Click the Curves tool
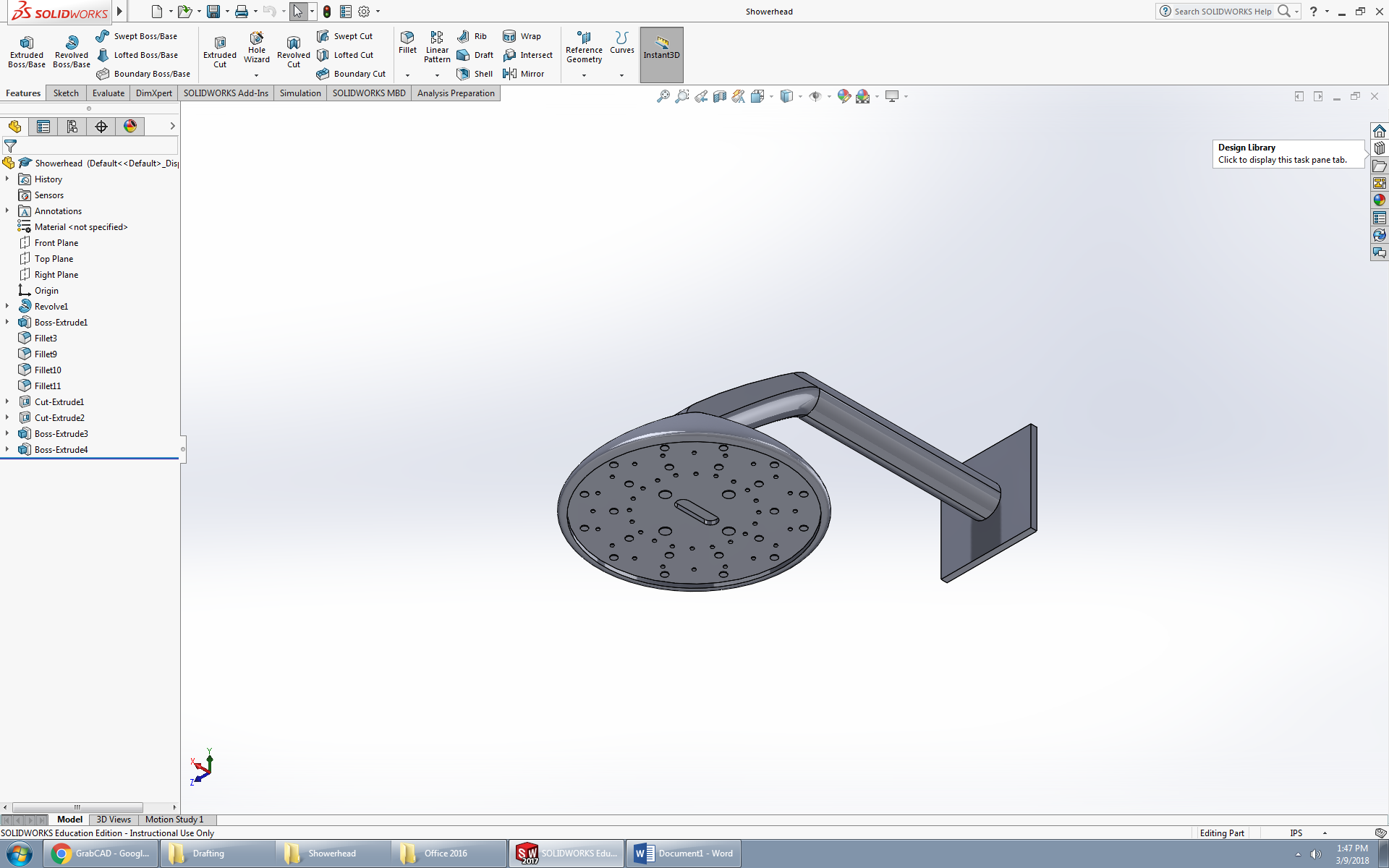Viewport: 1389px width, 868px height. [621, 43]
